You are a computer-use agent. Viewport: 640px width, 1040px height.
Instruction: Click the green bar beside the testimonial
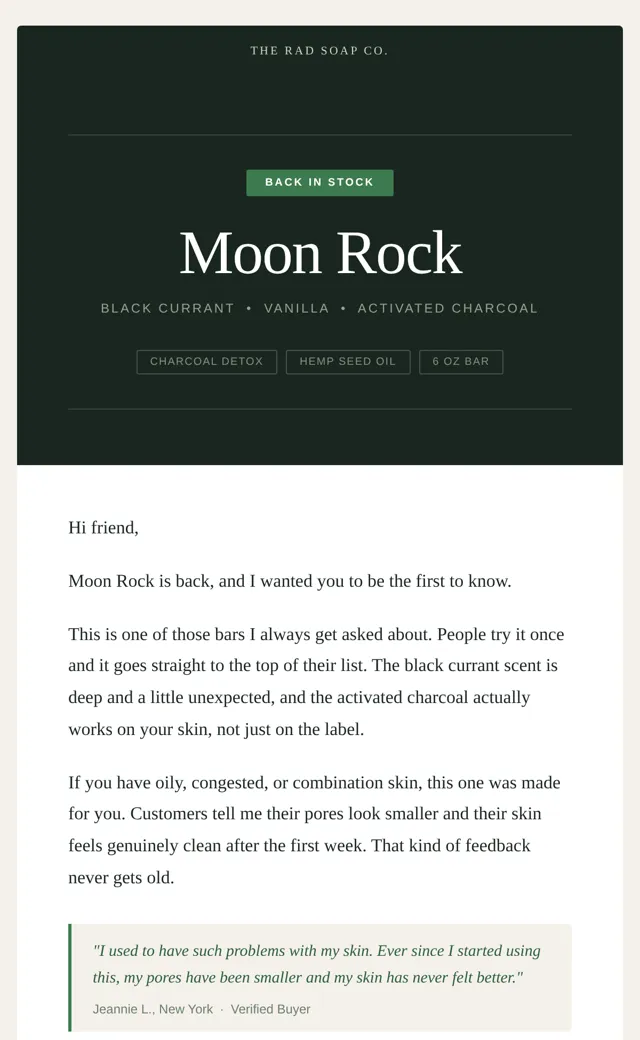point(70,977)
